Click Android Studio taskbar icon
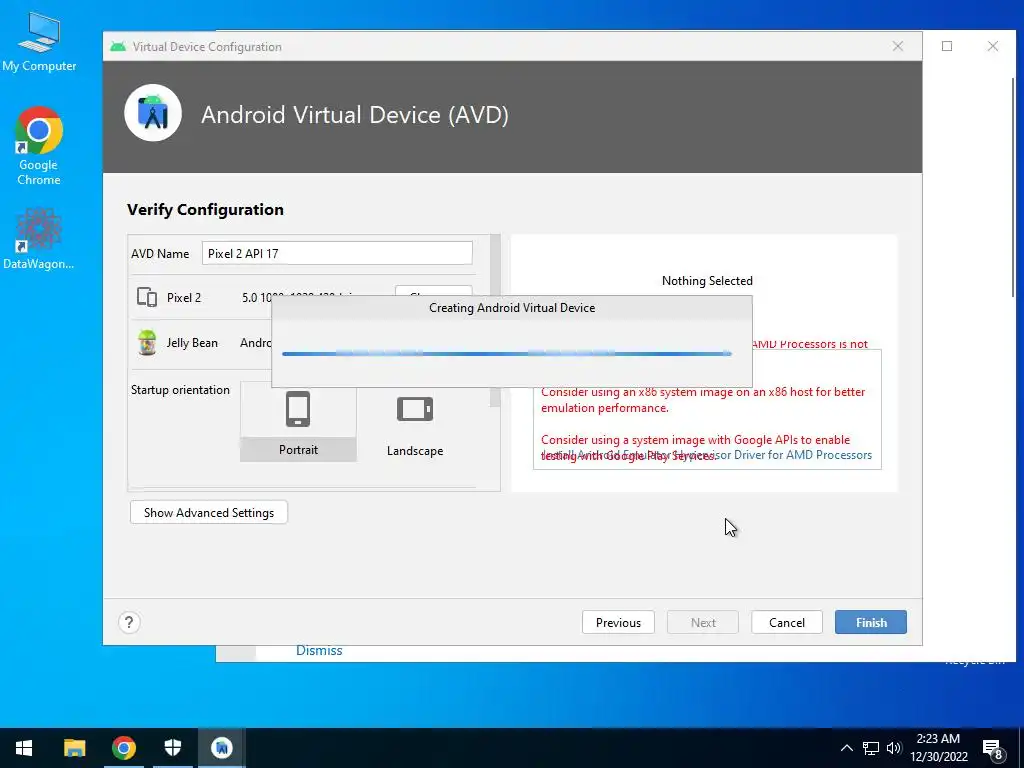 (x=221, y=748)
